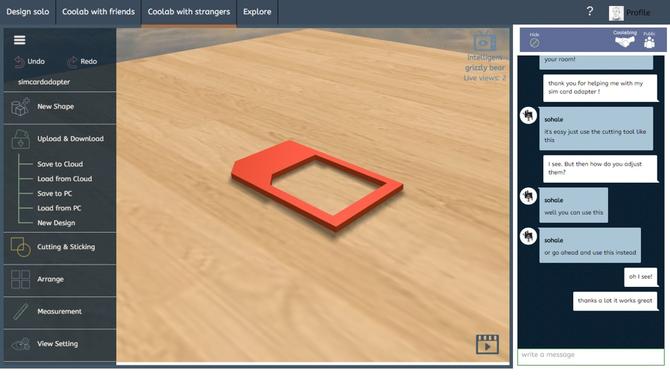The height and width of the screenshot is (376, 670).
Task: Click the 'it's easy just use the cutting tool' message
Action: pos(596,129)
